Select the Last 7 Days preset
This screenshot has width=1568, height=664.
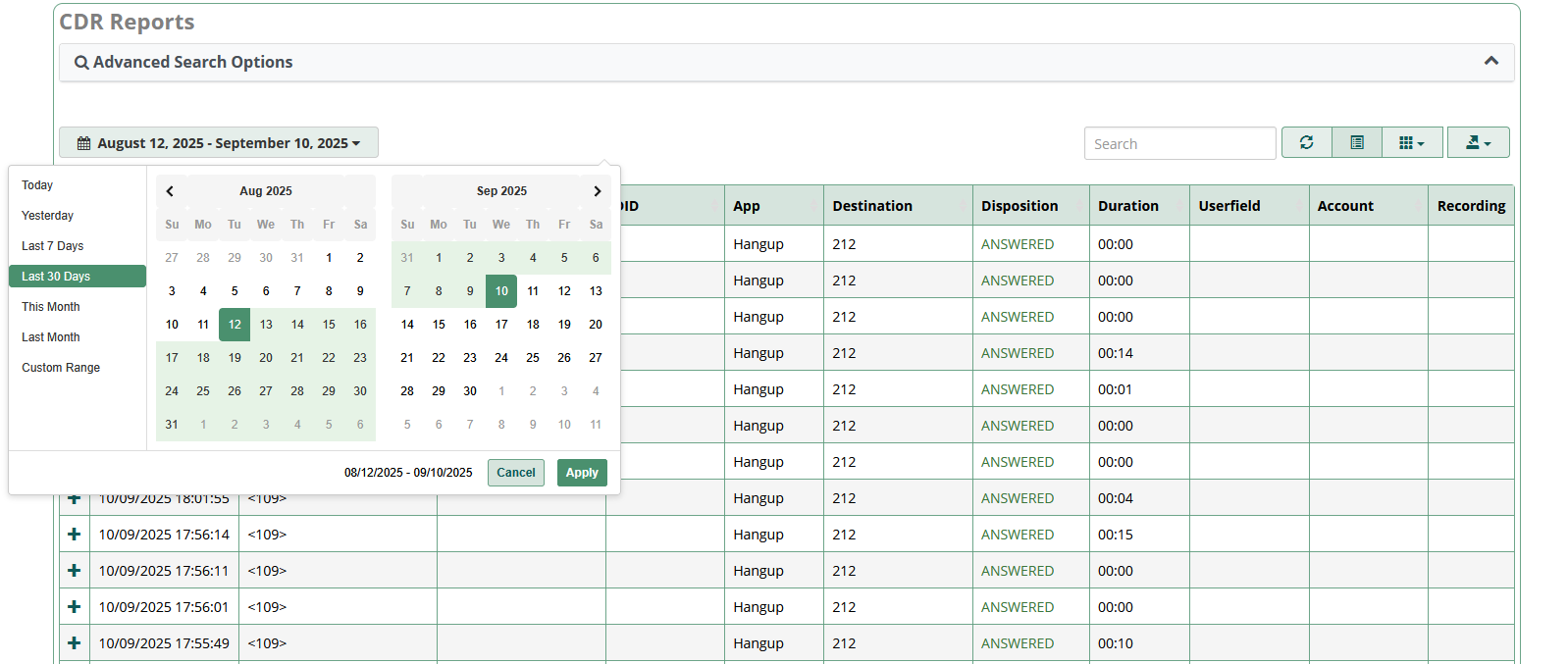[x=53, y=246]
